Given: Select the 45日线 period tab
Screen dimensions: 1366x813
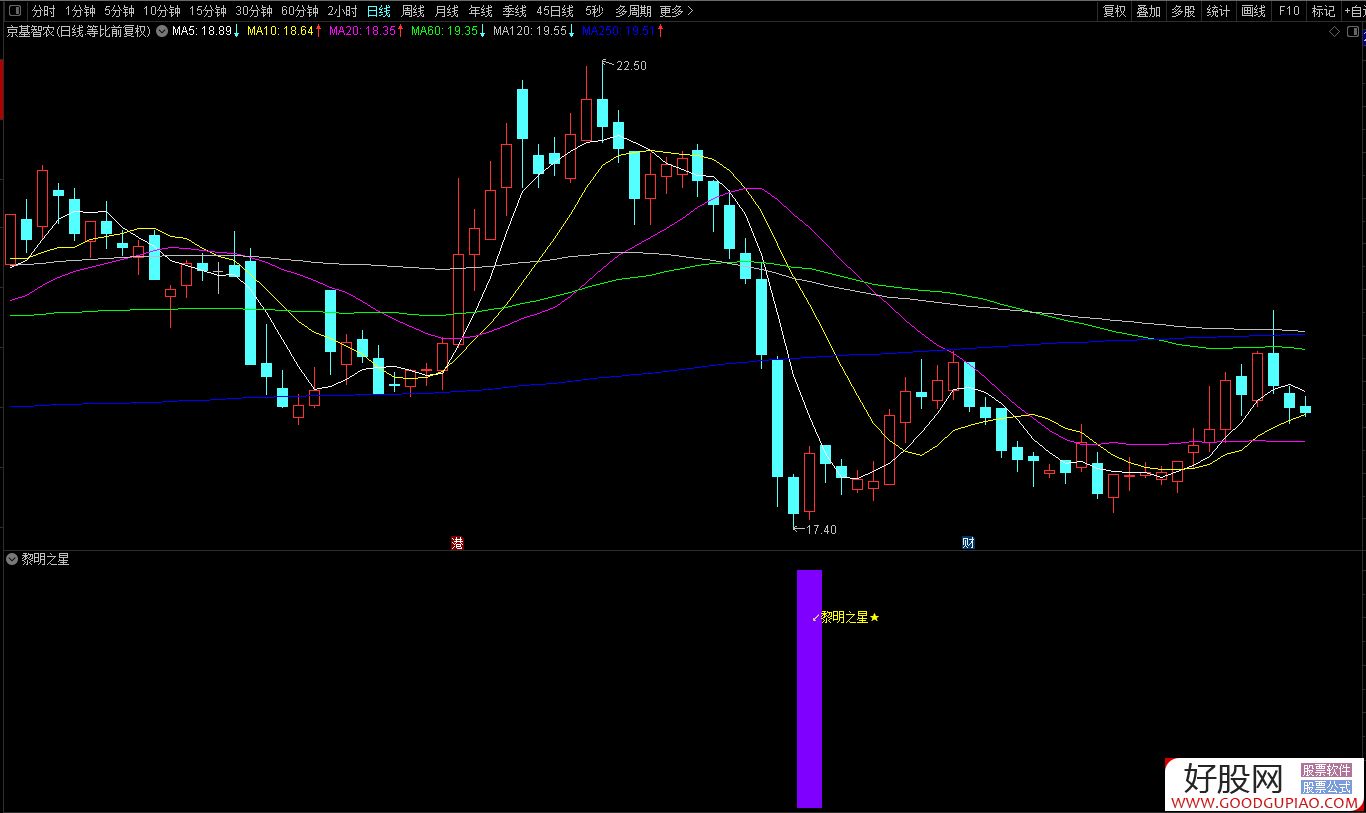Looking at the screenshot, I should 555,11.
